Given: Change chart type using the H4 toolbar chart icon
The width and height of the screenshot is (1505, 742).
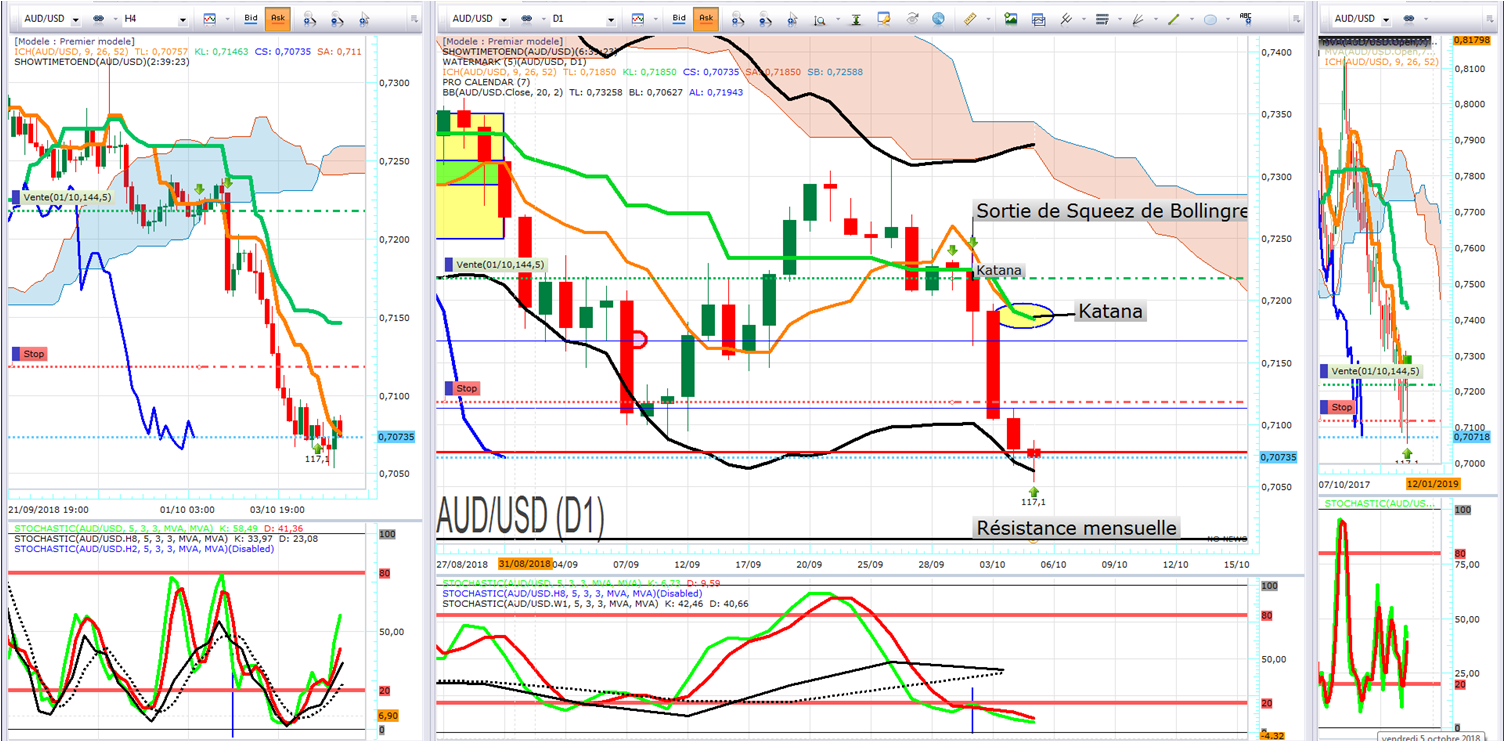Looking at the screenshot, I should coord(210,19).
